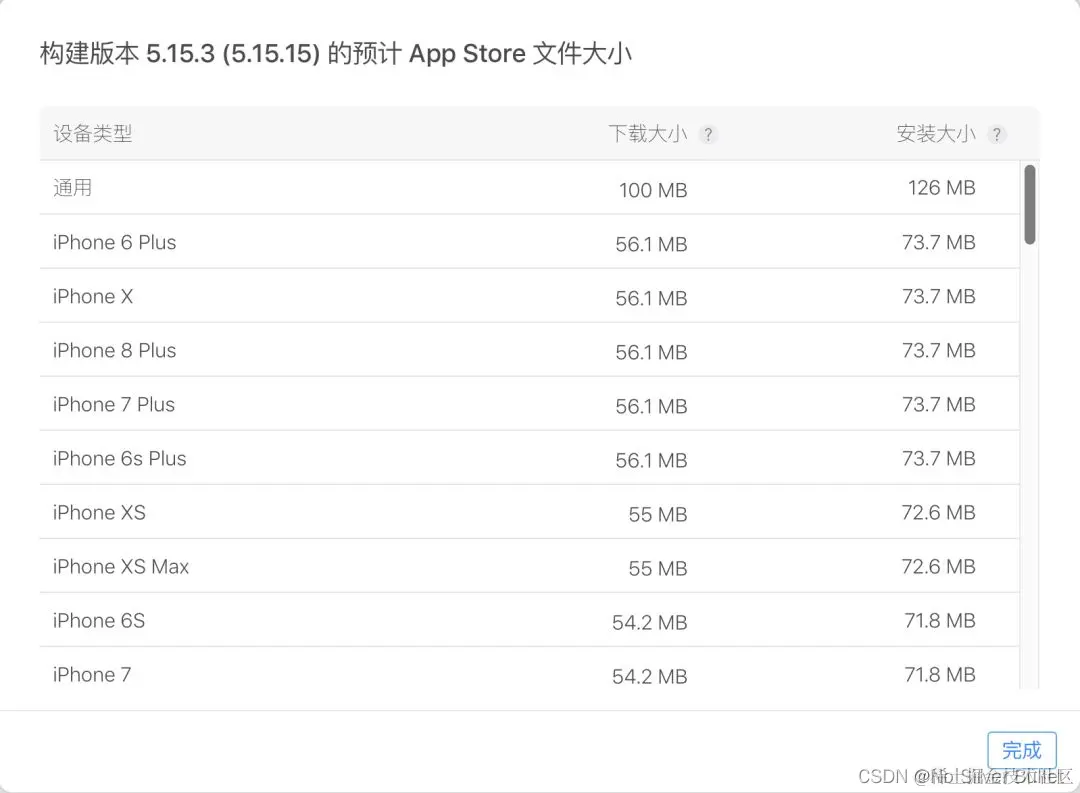Image resolution: width=1080 pixels, height=793 pixels.
Task: Click the iPhone 7 Plus install size 73.7 MB
Action: pos(939,404)
